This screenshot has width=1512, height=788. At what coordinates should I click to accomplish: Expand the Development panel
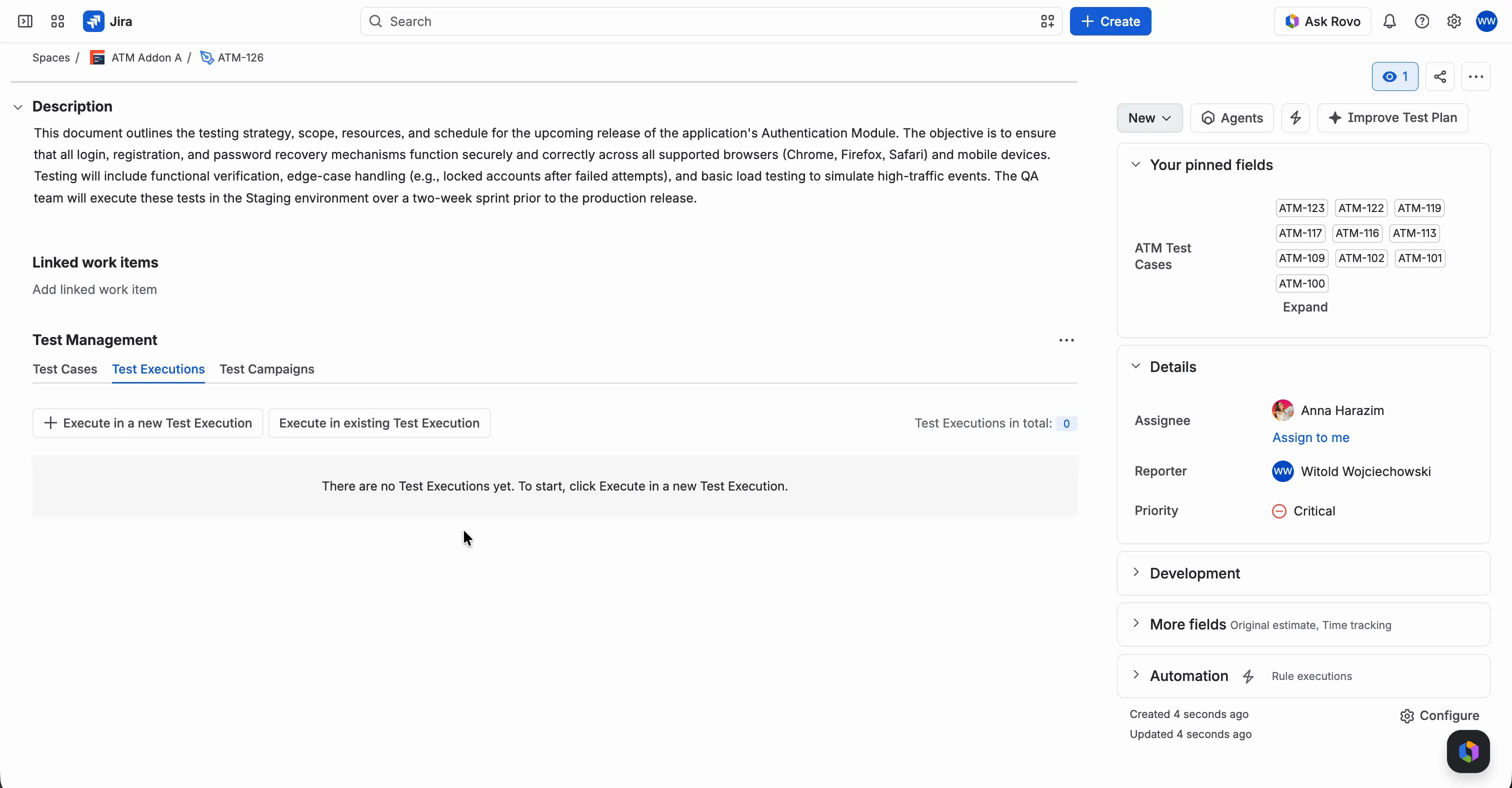(1136, 572)
